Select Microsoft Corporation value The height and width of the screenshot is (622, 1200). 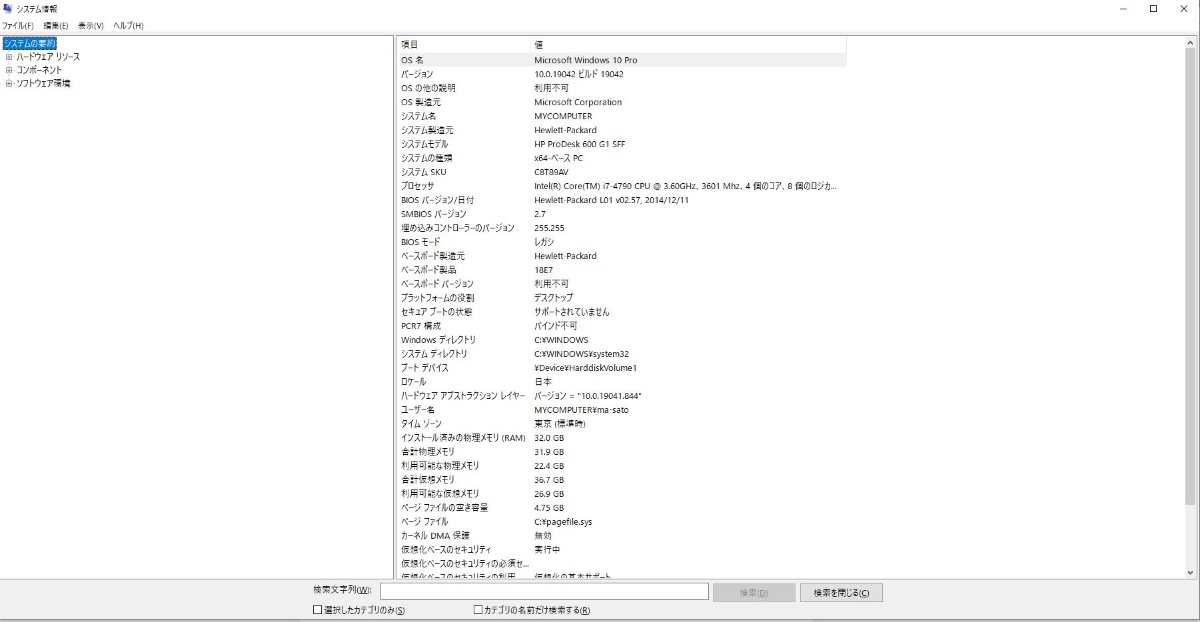[x=578, y=102]
